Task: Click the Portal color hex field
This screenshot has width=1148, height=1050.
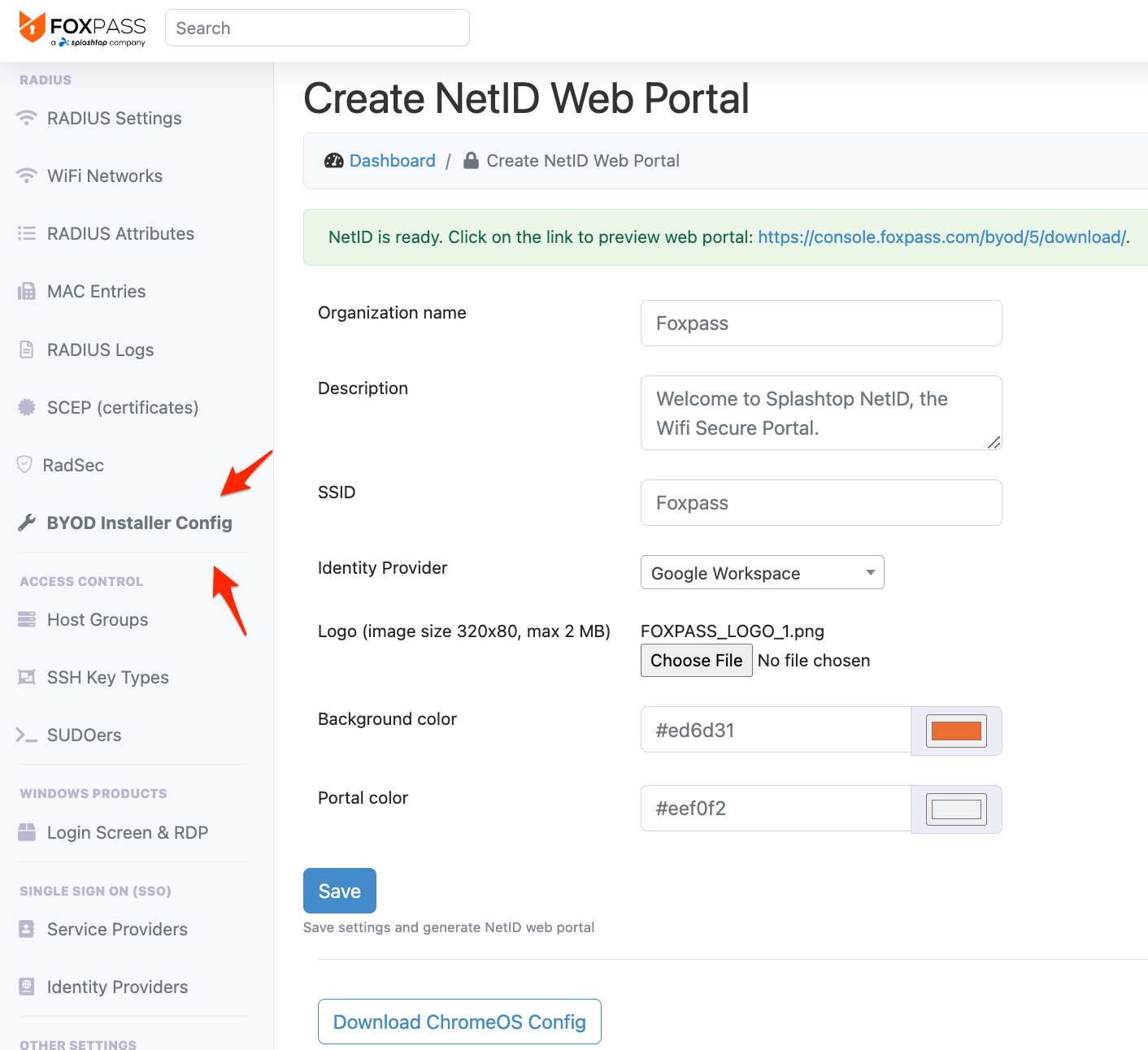Action: click(776, 809)
